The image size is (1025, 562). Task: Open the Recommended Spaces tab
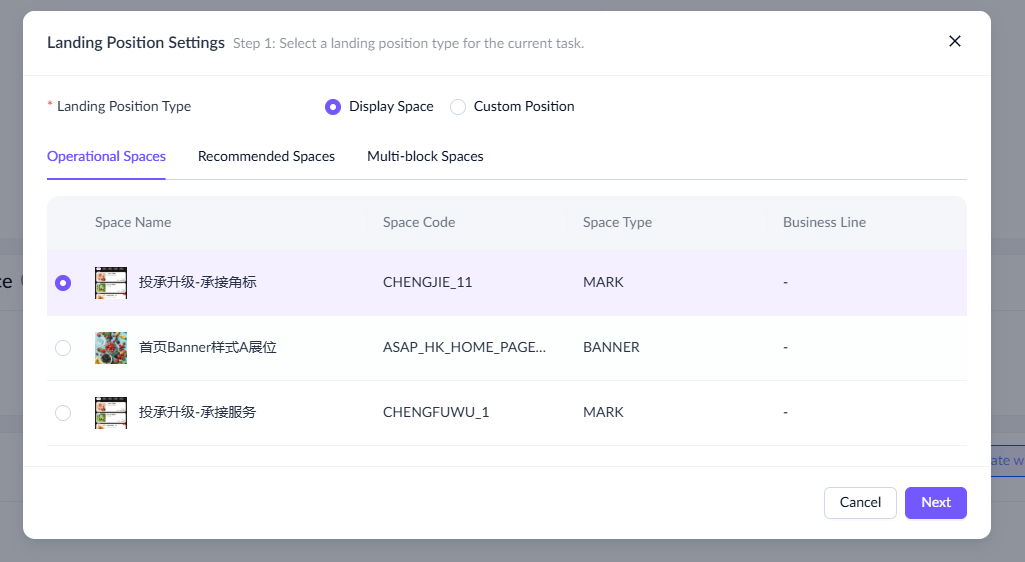266,157
